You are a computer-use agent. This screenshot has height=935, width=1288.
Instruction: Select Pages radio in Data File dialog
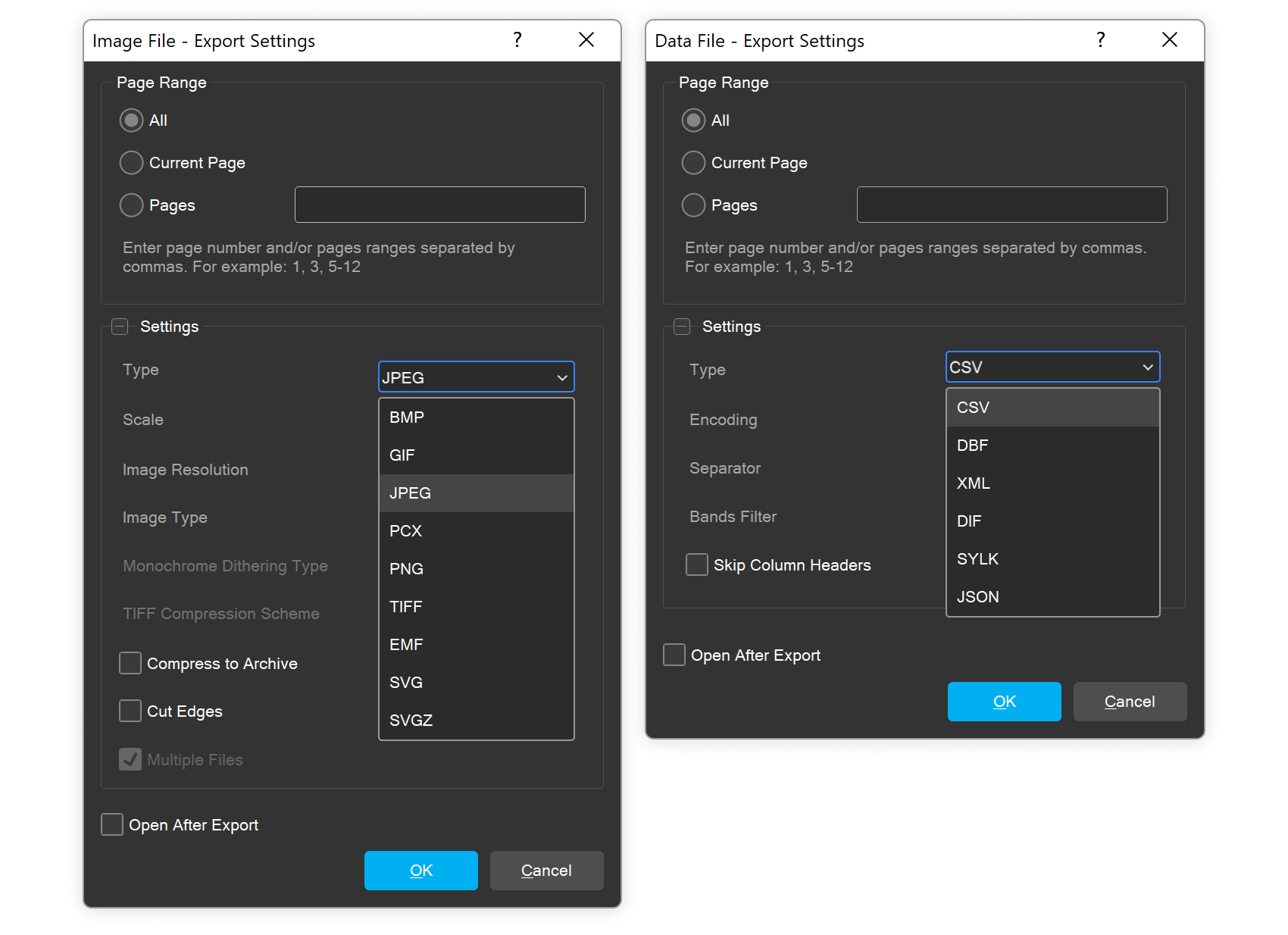(693, 205)
